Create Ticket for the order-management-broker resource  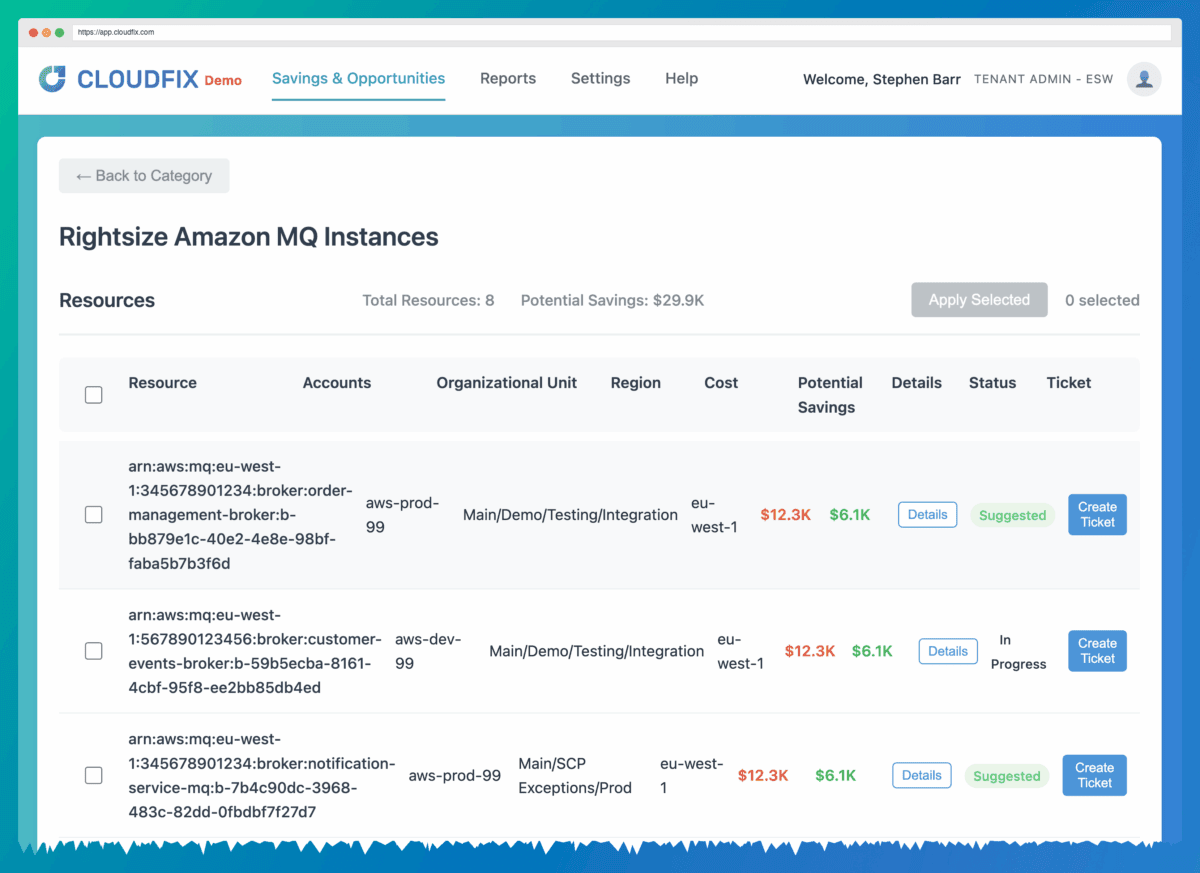1097,514
